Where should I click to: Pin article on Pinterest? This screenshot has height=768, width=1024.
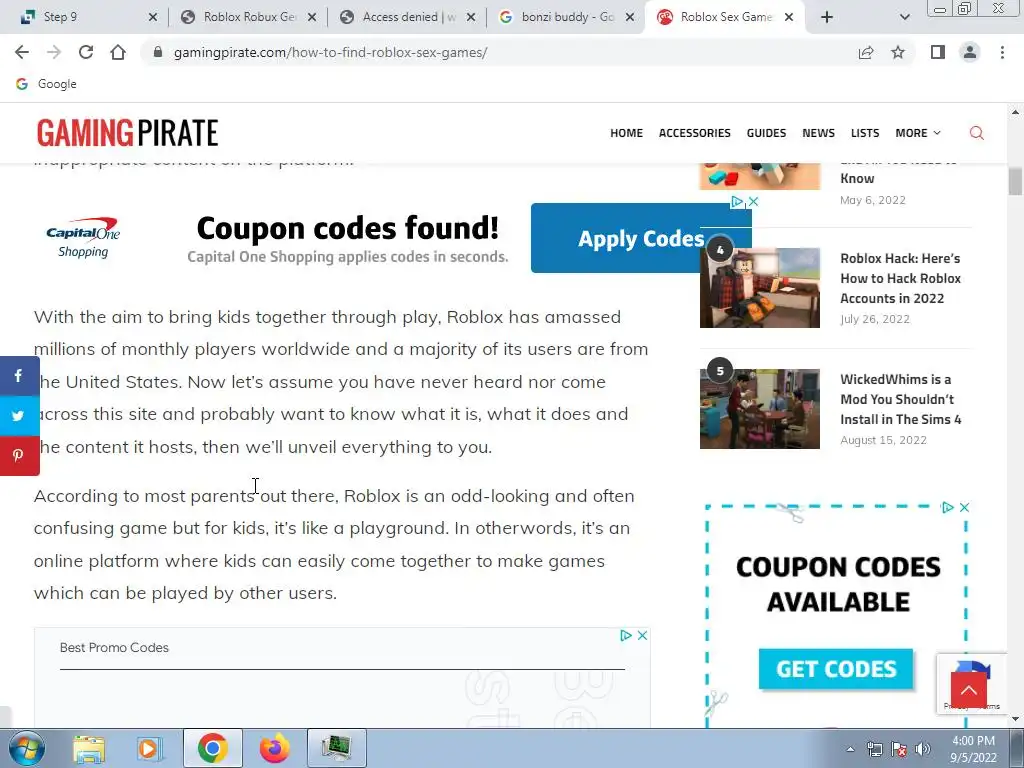tap(18, 456)
